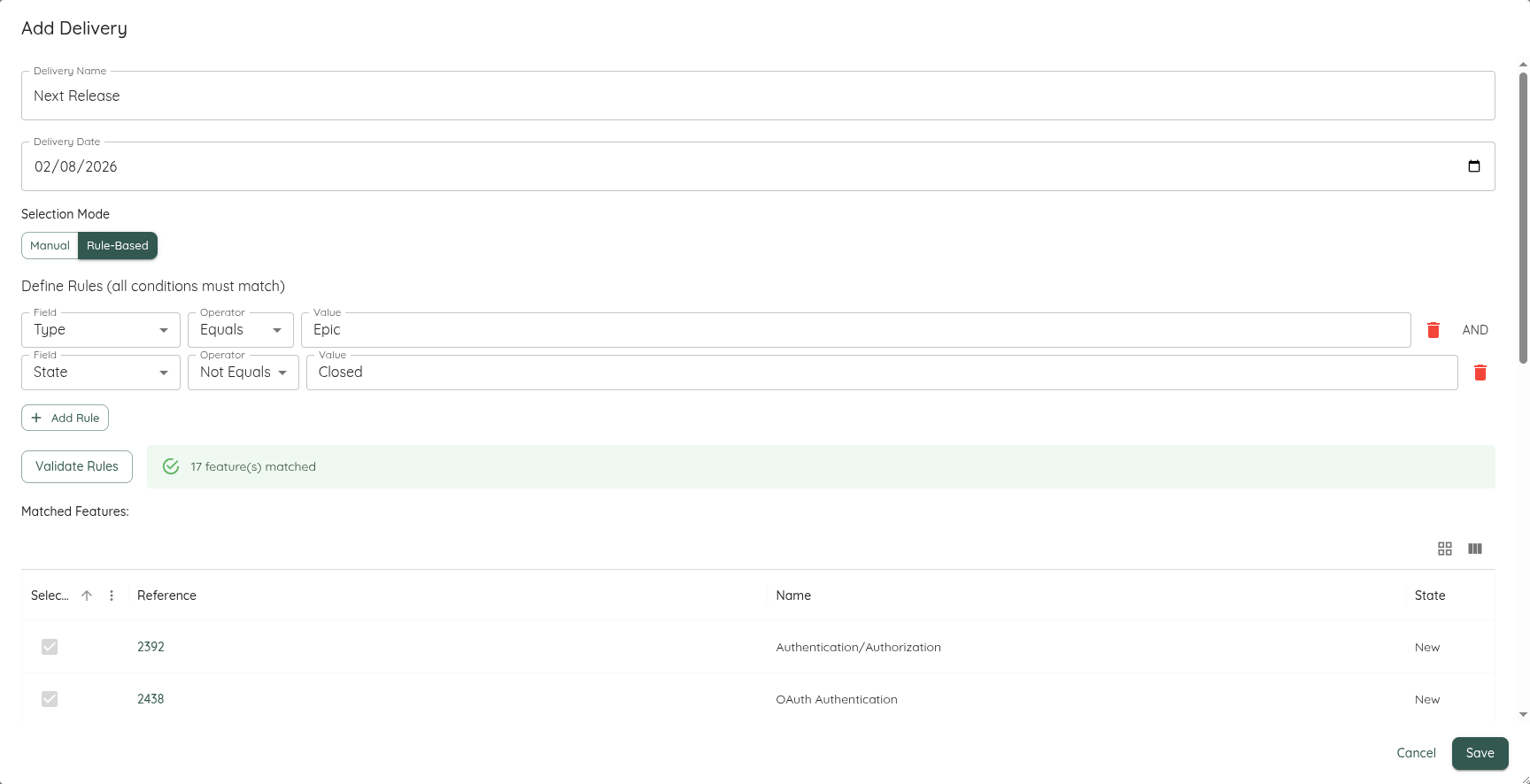Sort ascending arrow in Selected column header

click(x=87, y=596)
